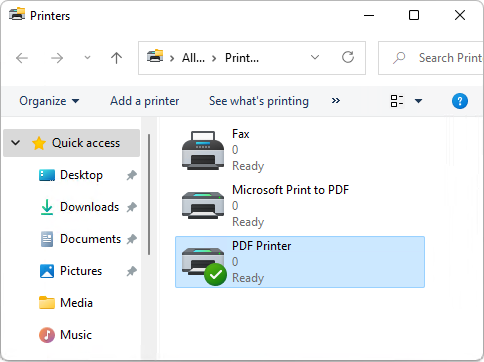Screen dimensions: 484x362
Task: Open the view options dropdown arrow
Action: 418,101
